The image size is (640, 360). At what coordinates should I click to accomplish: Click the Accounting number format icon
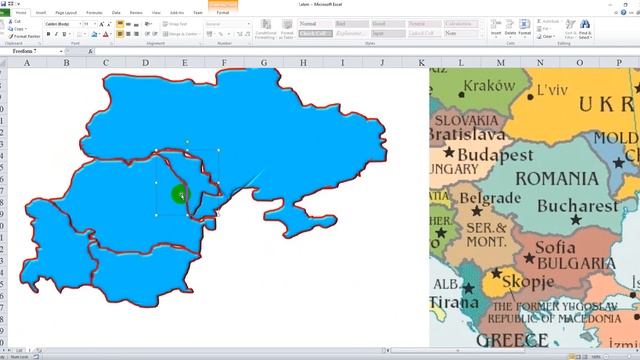click(210, 34)
